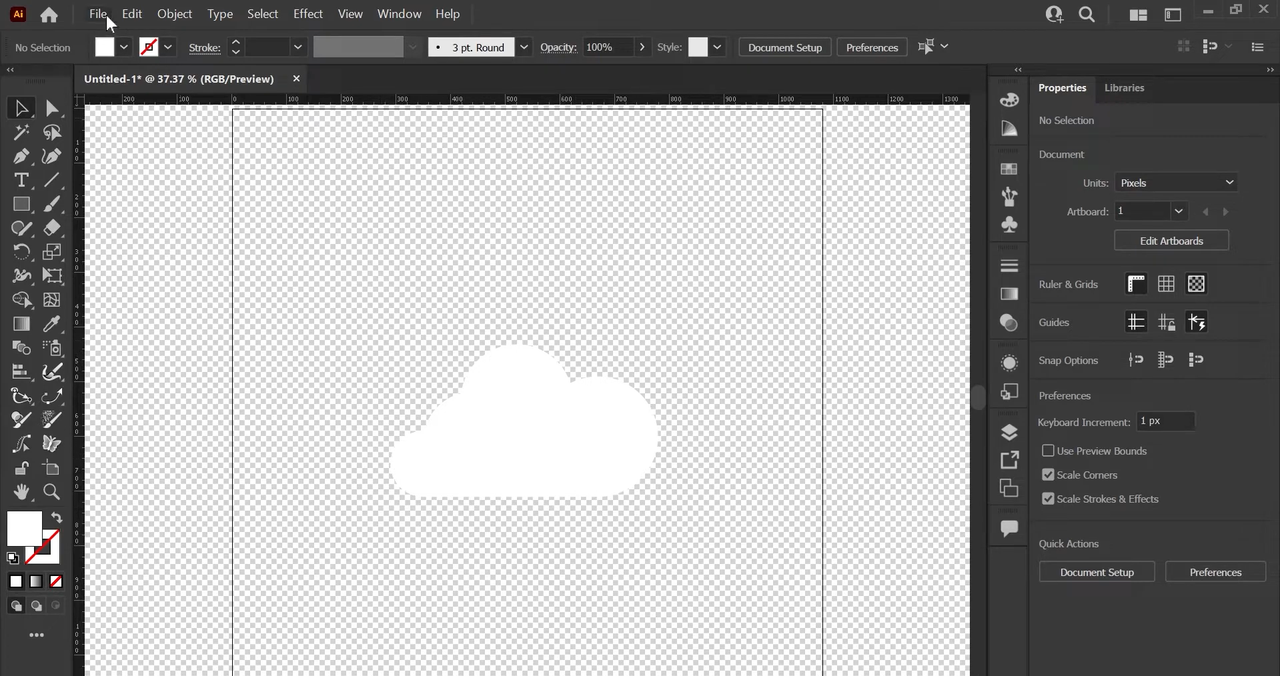
Task: Select the Eyedropper tool
Action: click(x=52, y=324)
